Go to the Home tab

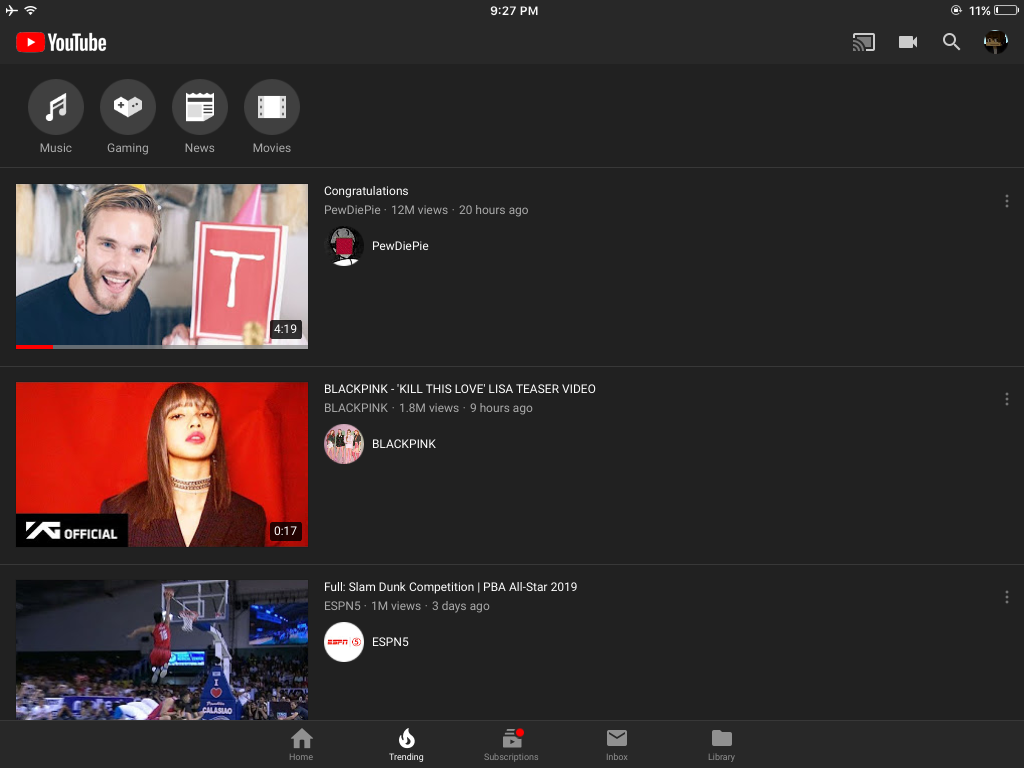[301, 745]
